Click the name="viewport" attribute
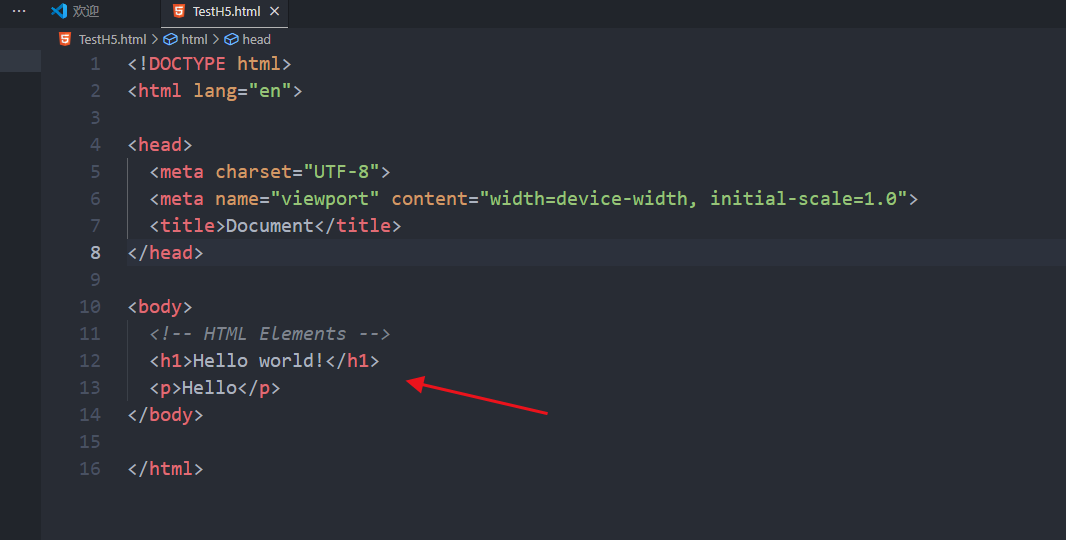1066x540 pixels. [x=297, y=199]
